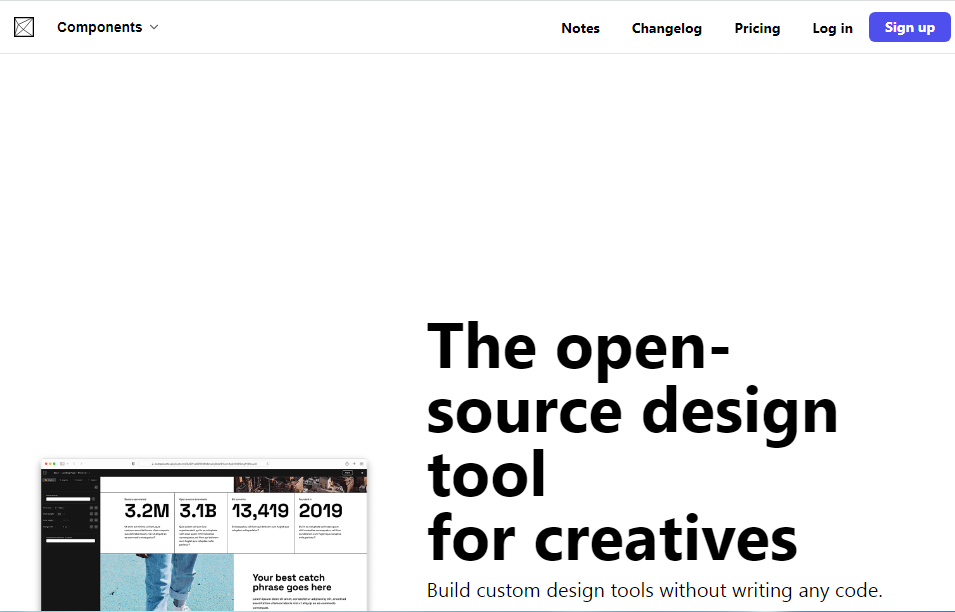Click the address bar in the preview browser
955x612 pixels.
coord(205,464)
